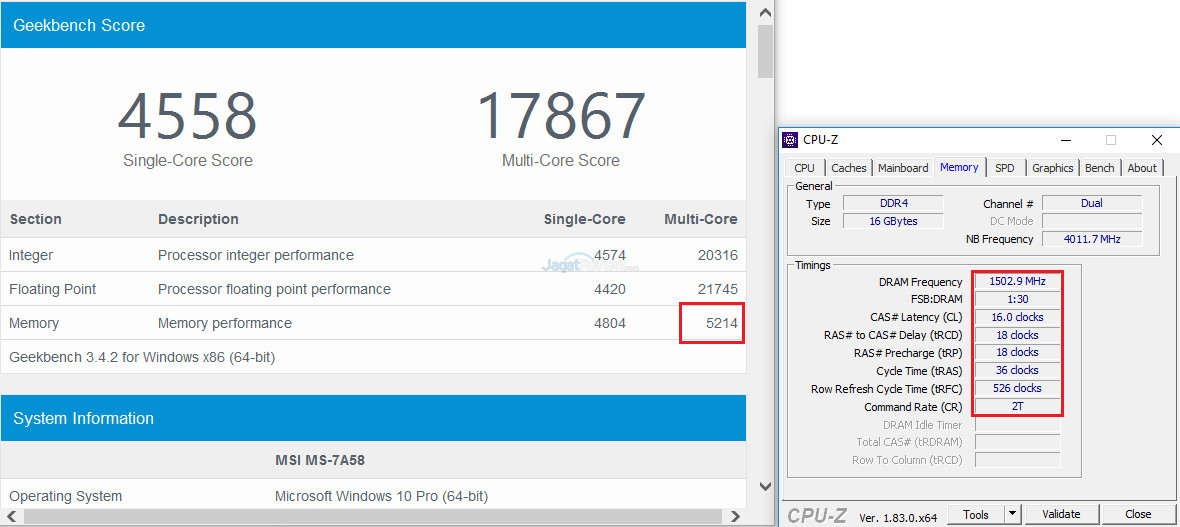Go to the Bench tab

tap(1099, 168)
